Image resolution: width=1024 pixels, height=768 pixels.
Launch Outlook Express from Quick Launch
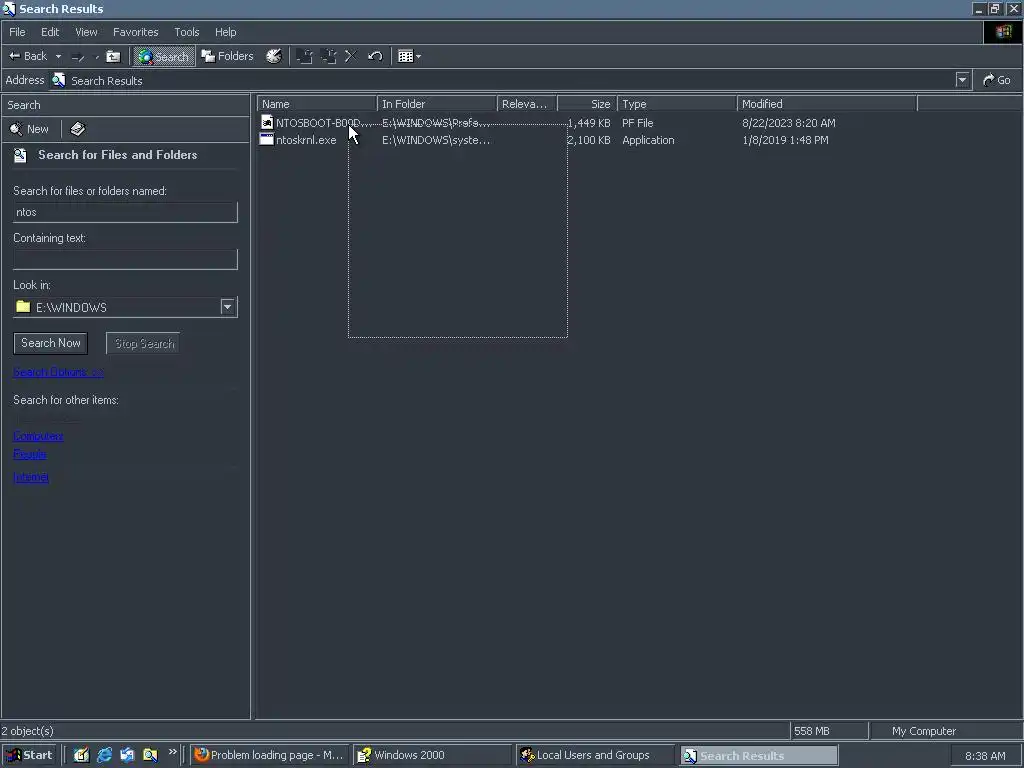(127, 755)
